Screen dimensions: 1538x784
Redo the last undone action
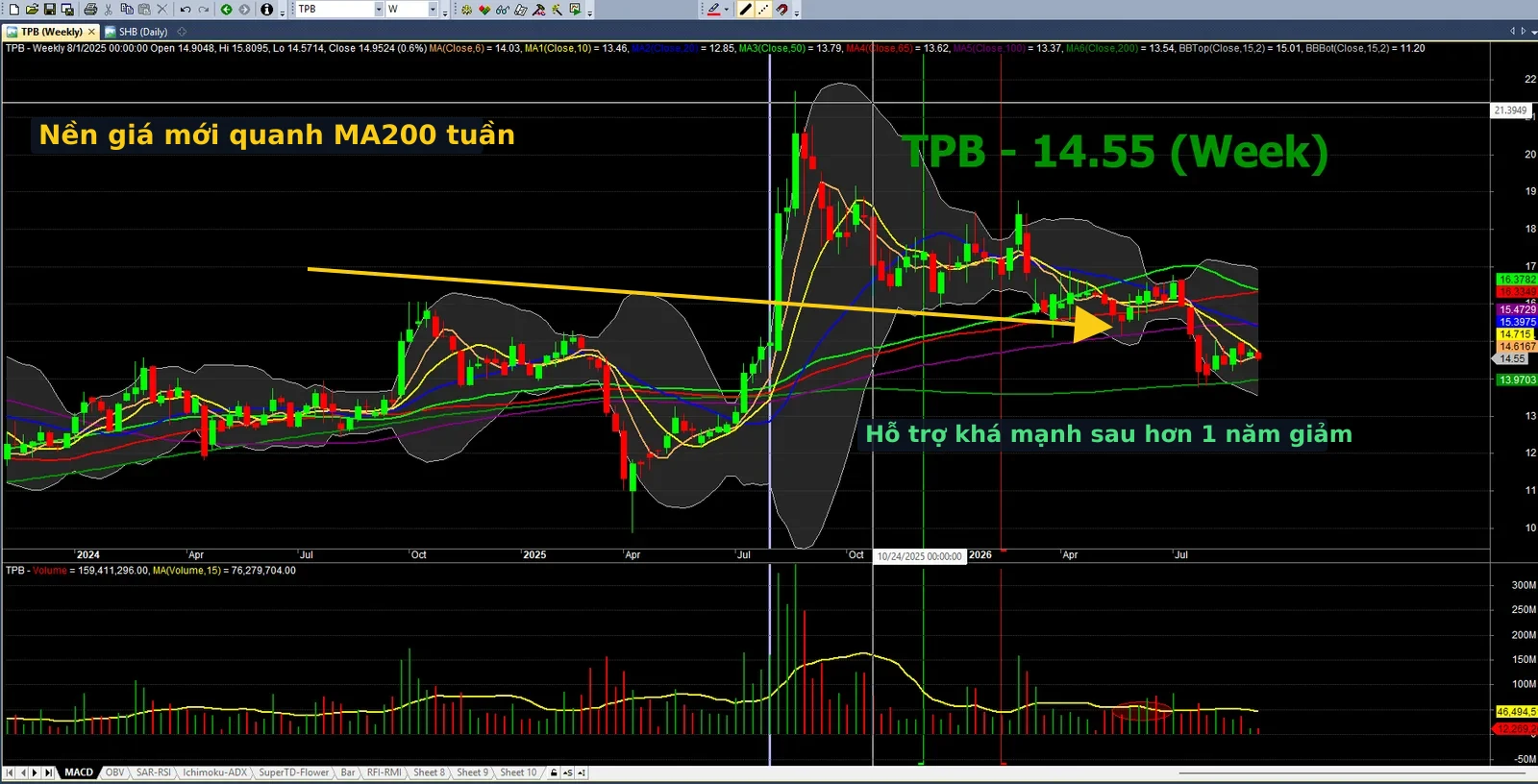click(x=204, y=10)
